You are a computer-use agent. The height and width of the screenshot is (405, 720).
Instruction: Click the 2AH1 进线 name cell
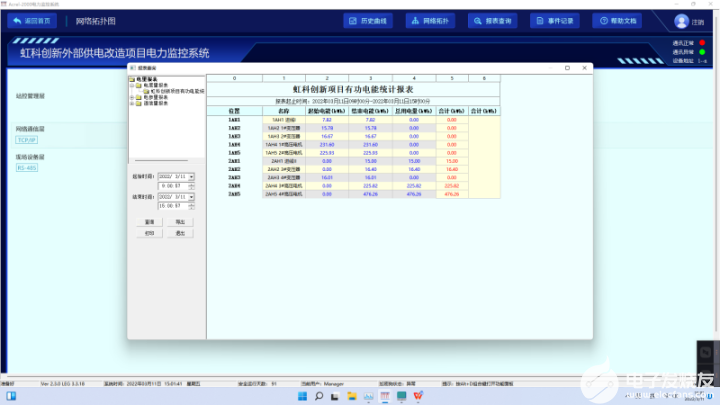point(284,161)
